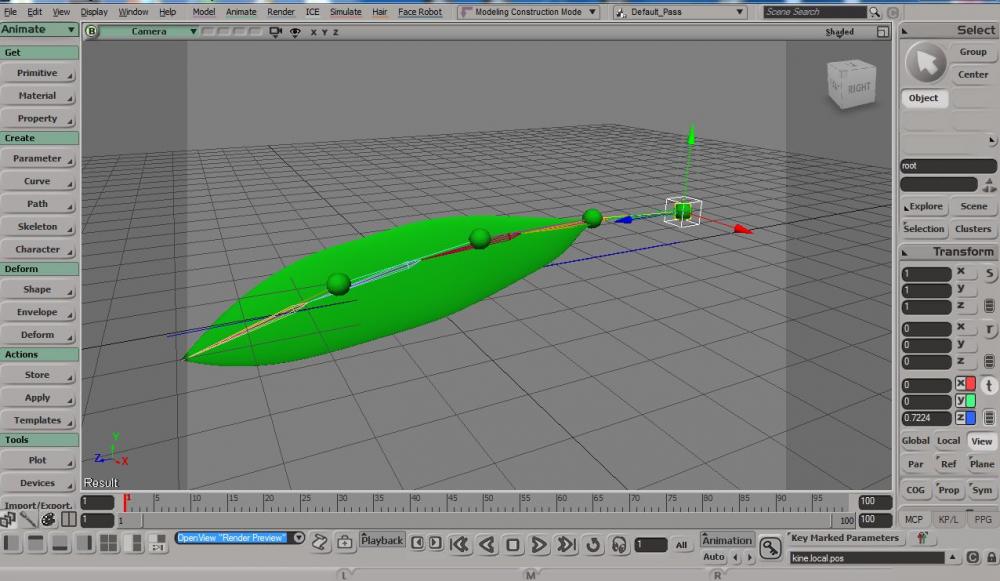
Task: Click the viewport maximize icon
Action: click(883, 31)
